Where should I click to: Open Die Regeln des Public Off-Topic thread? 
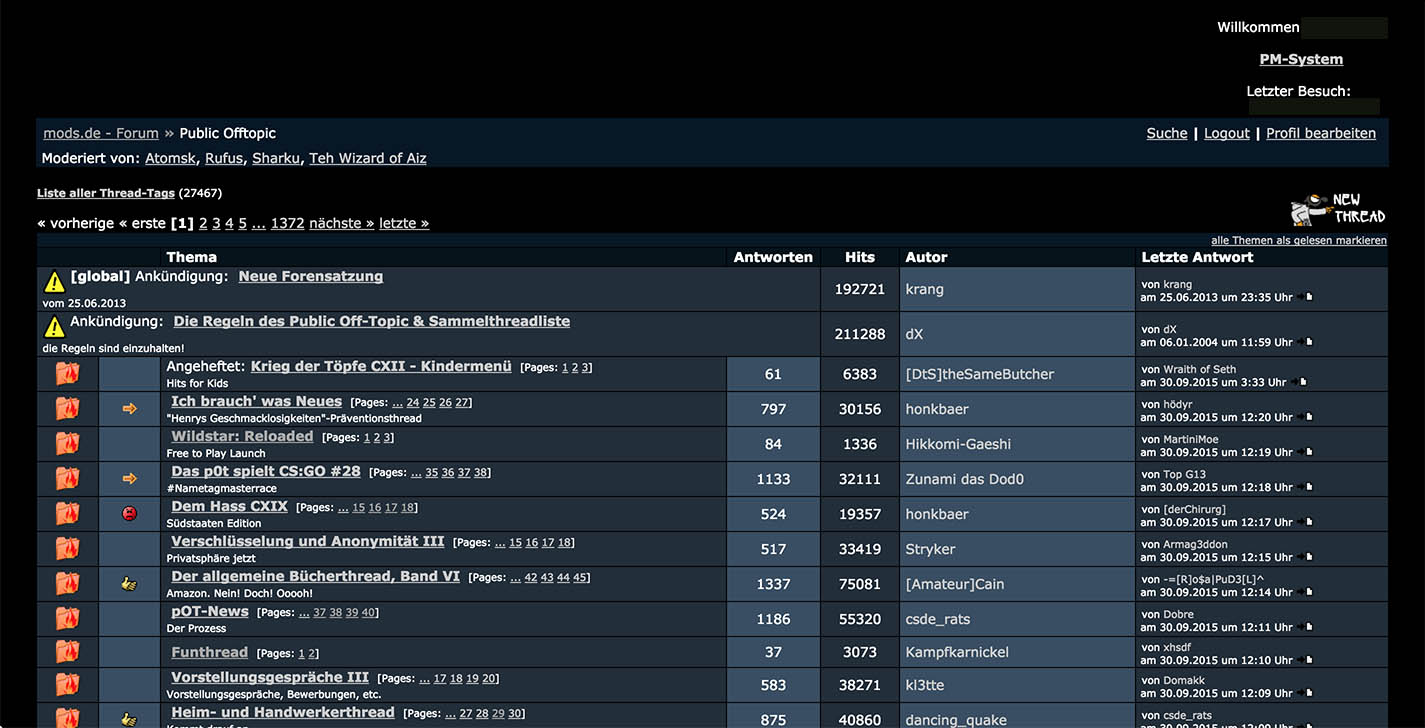pos(372,321)
